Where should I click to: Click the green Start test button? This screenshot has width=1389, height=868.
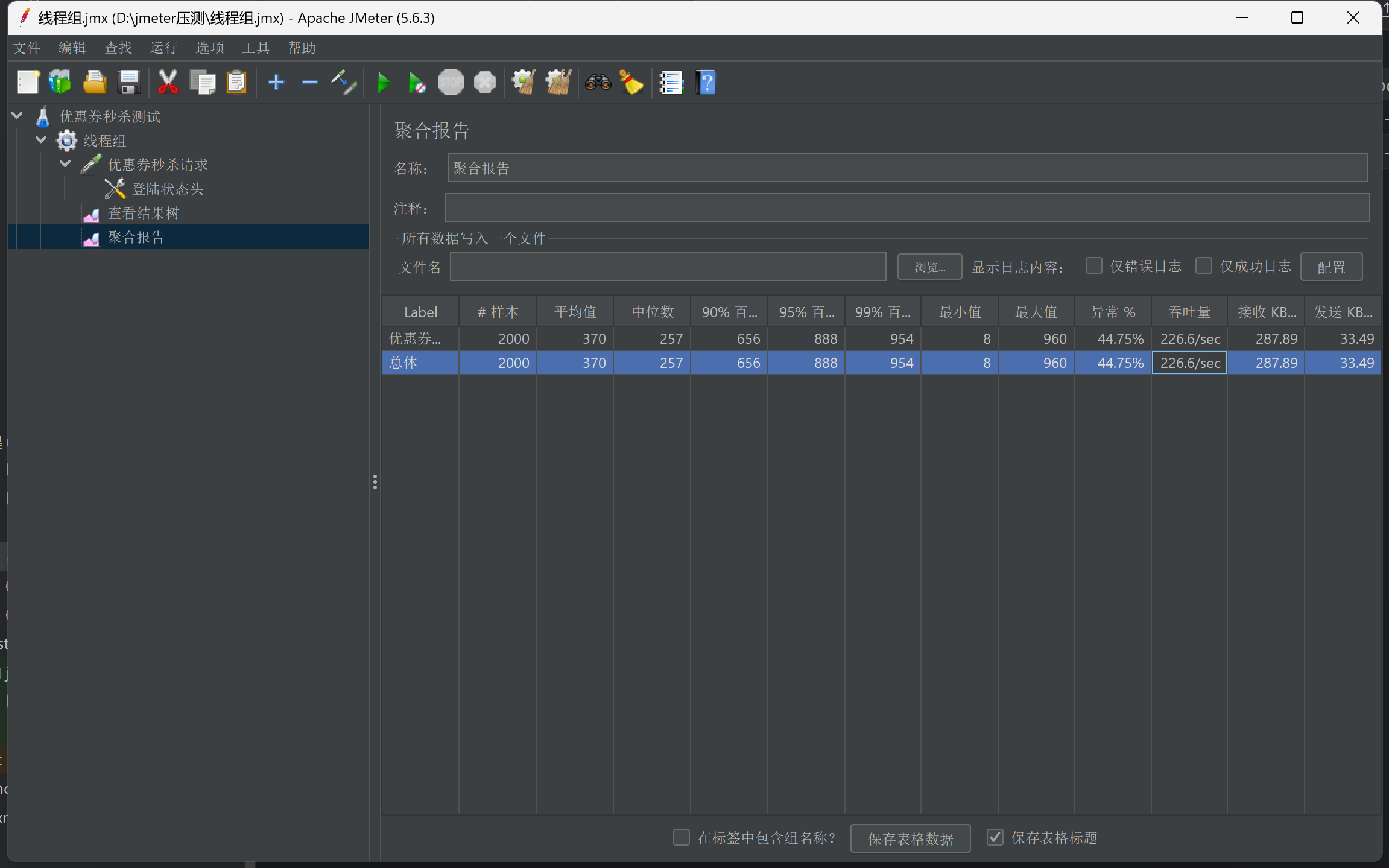tap(383, 83)
